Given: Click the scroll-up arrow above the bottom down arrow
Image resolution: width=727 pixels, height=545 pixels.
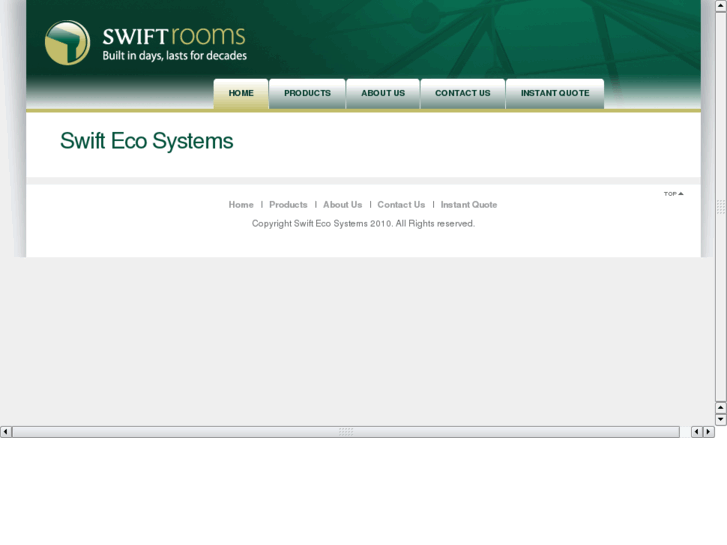Looking at the screenshot, I should tap(721, 408).
